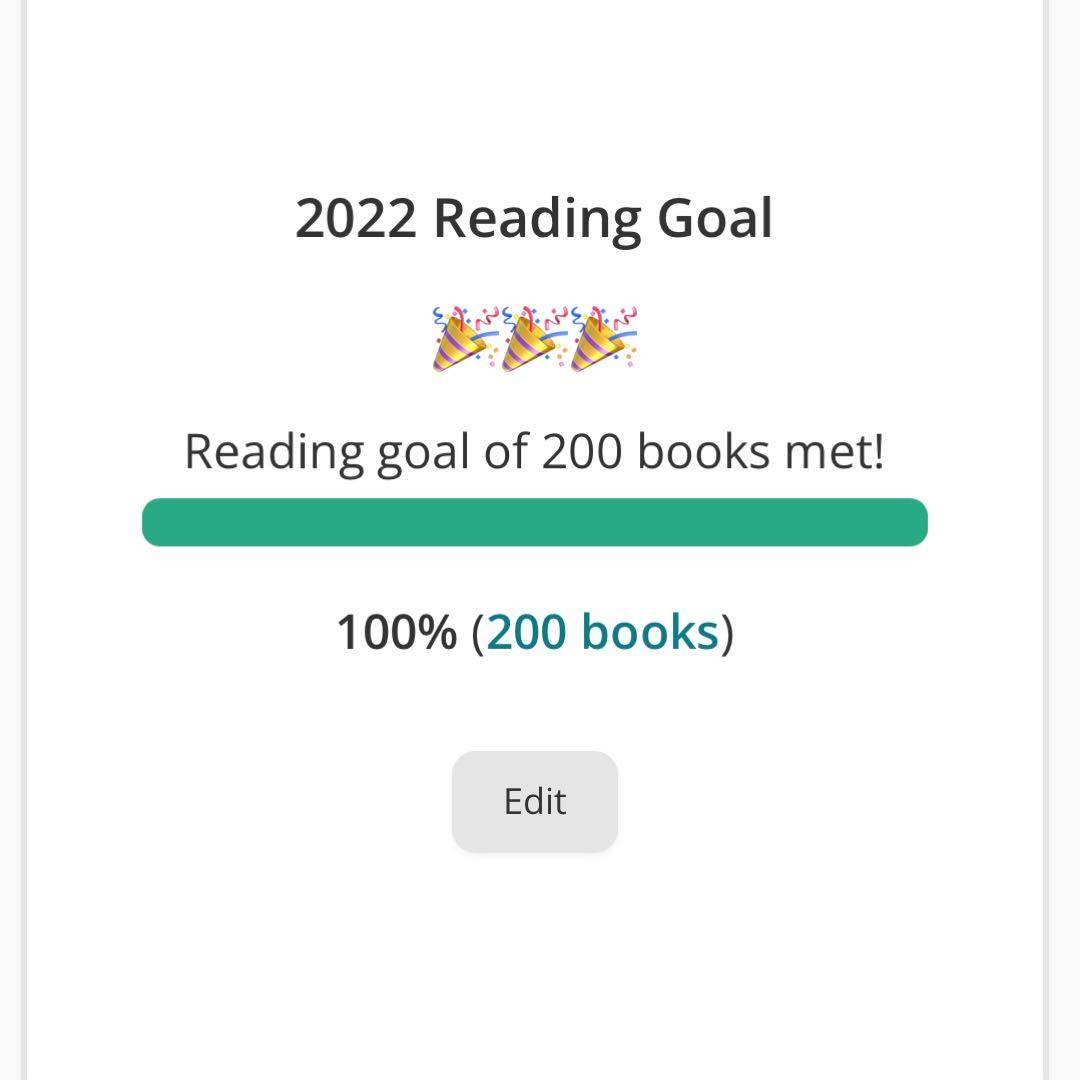Click the green reading progress bar
This screenshot has width=1080, height=1080.
coord(534,522)
